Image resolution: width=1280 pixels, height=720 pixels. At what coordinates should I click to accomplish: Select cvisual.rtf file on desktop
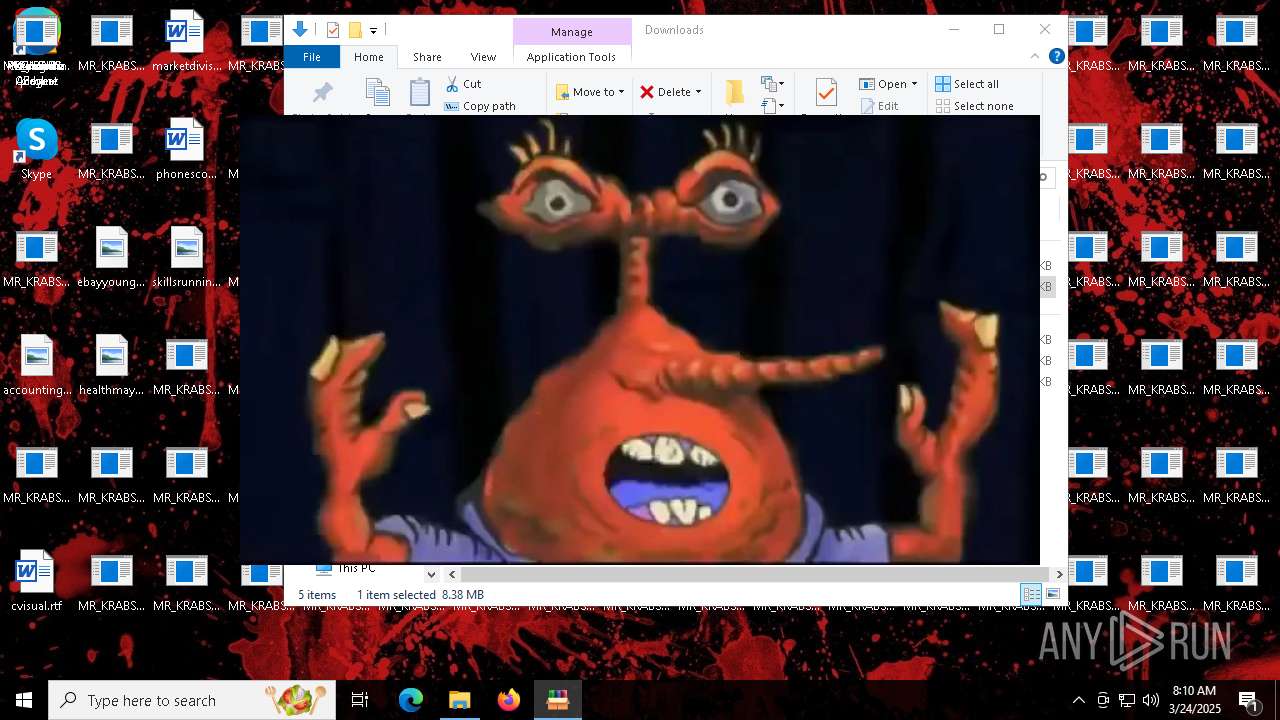pos(37,582)
